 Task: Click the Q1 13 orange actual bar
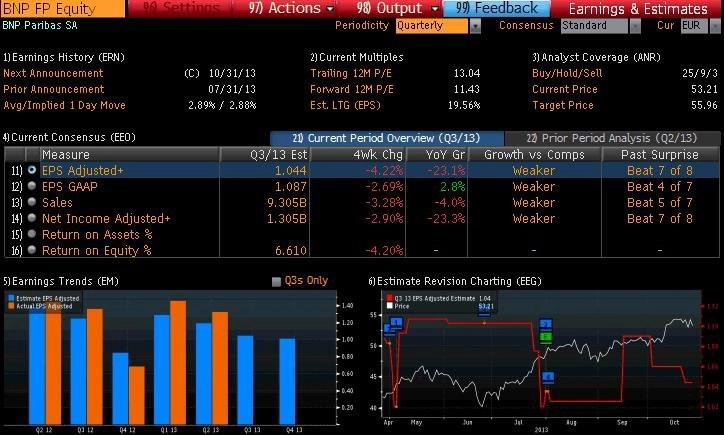click(178, 362)
